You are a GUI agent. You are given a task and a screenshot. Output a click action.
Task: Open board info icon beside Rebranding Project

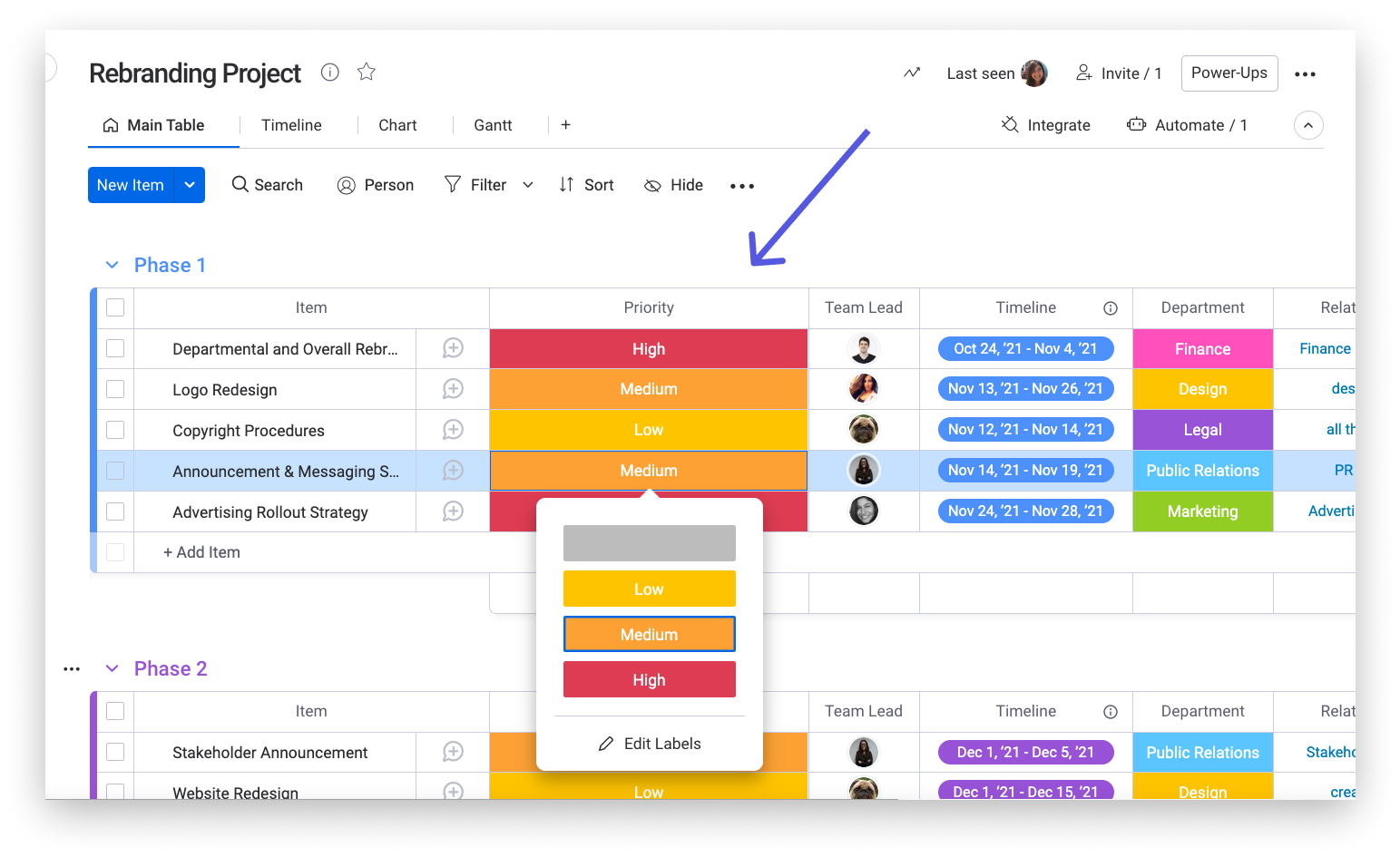[330, 72]
